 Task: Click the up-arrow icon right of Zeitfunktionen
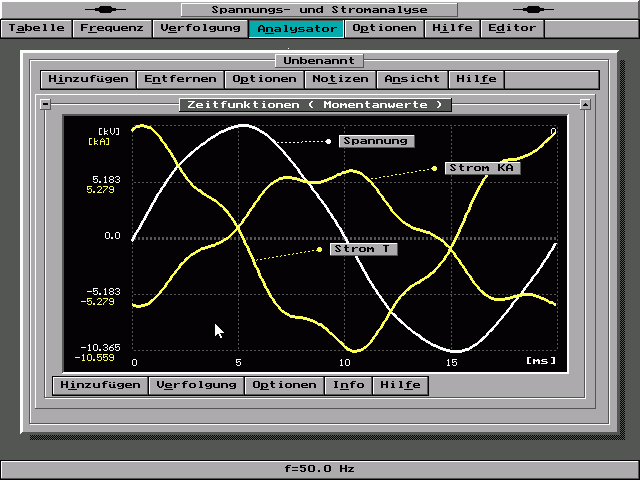tap(585, 104)
